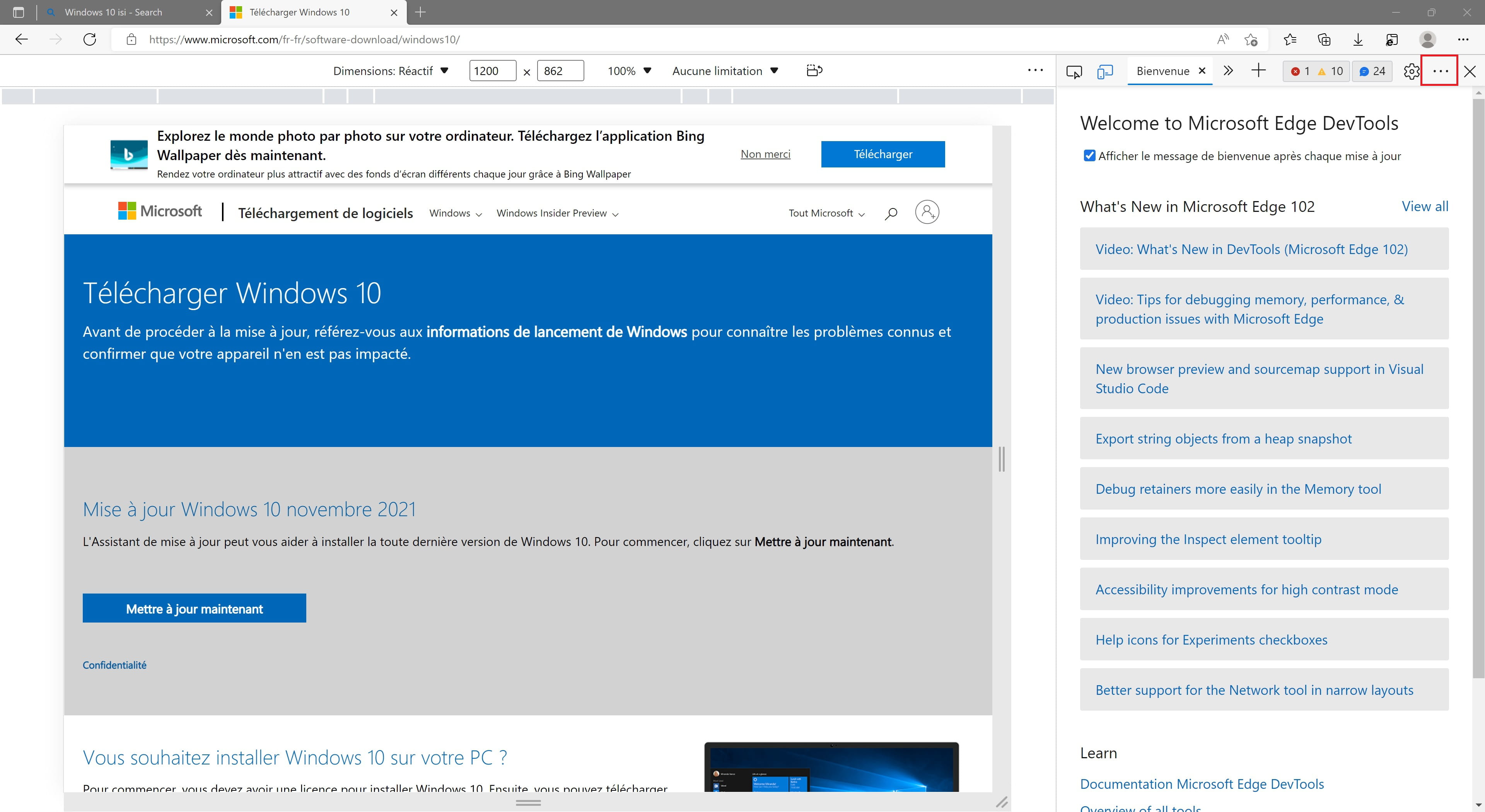
Task: Open Debug retainers more easily link
Action: point(1264,489)
